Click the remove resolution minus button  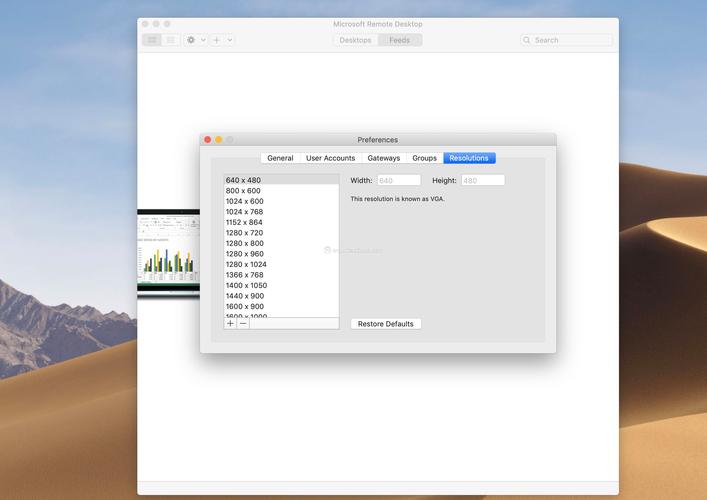click(x=243, y=324)
